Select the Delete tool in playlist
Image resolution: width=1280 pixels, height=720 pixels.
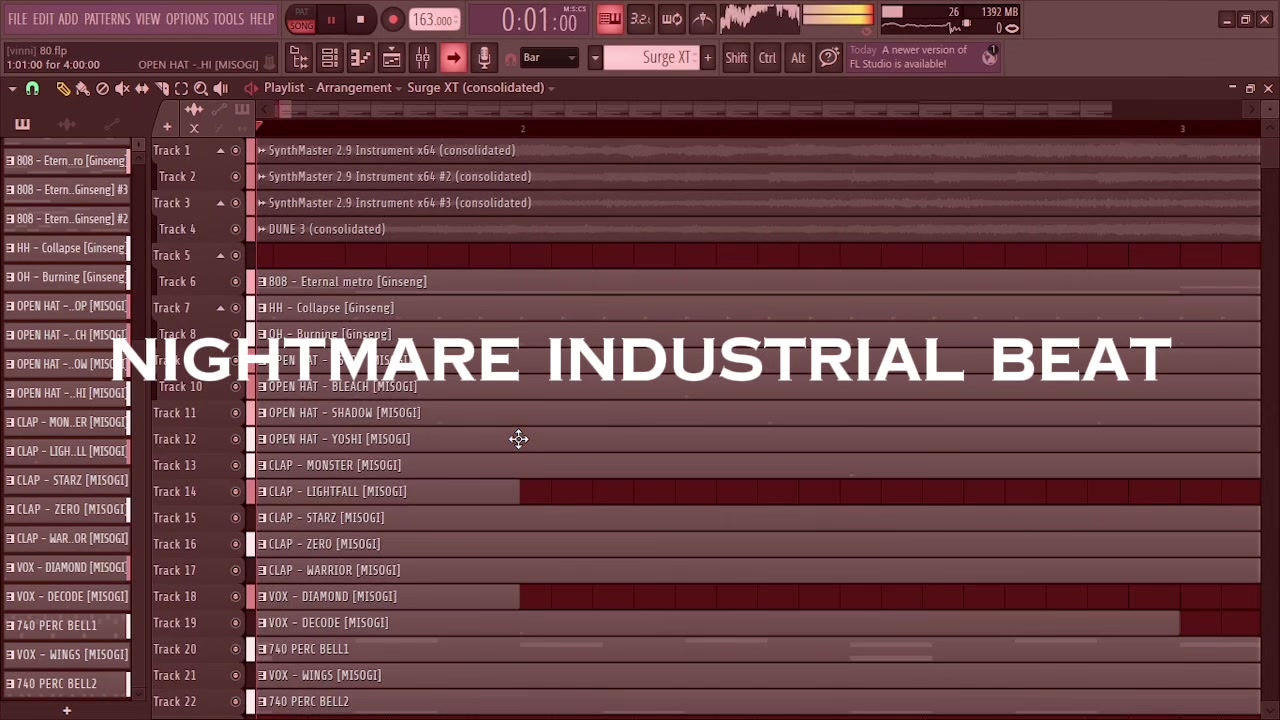[x=102, y=88]
